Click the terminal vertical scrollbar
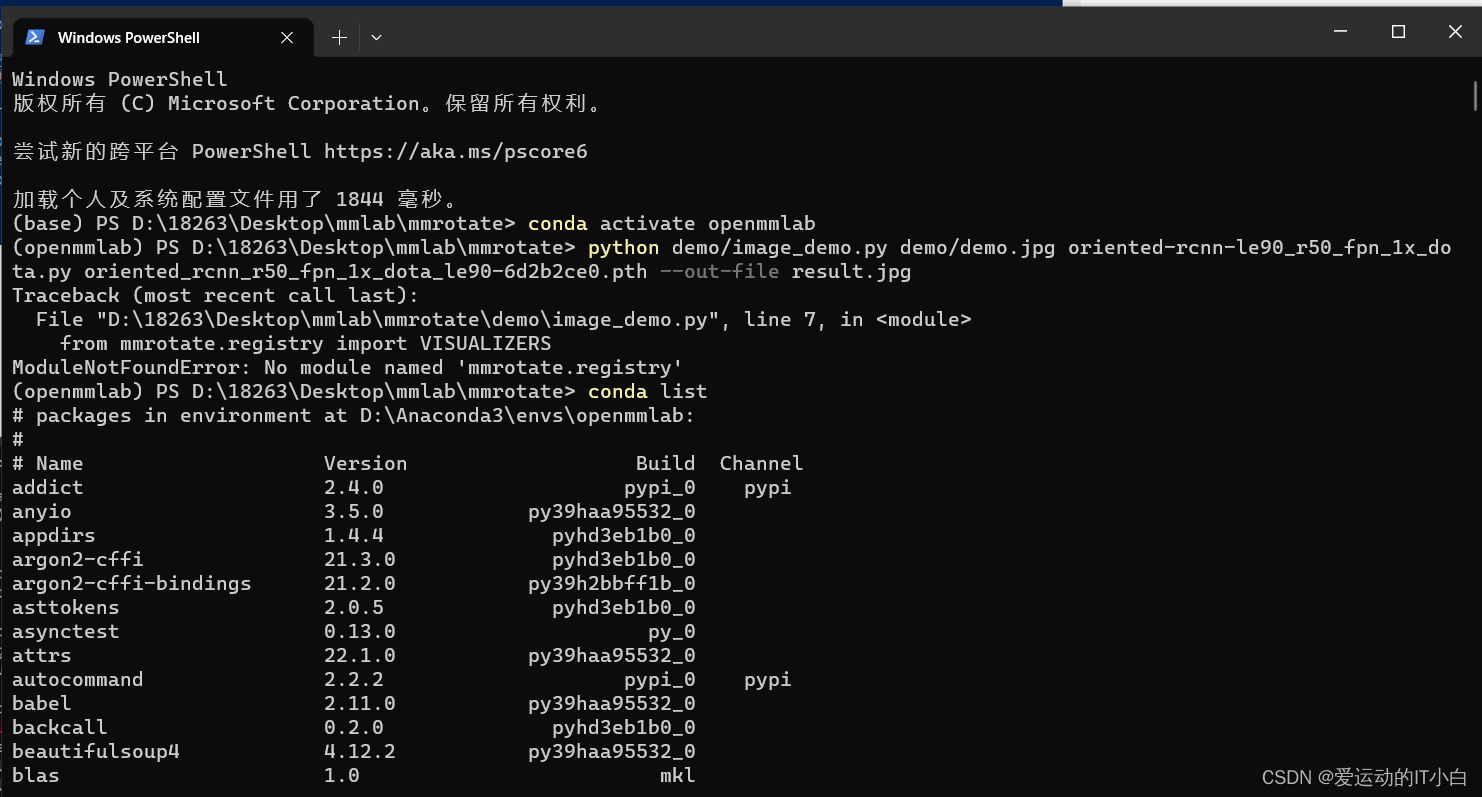This screenshot has width=1482, height=797. [x=1475, y=95]
